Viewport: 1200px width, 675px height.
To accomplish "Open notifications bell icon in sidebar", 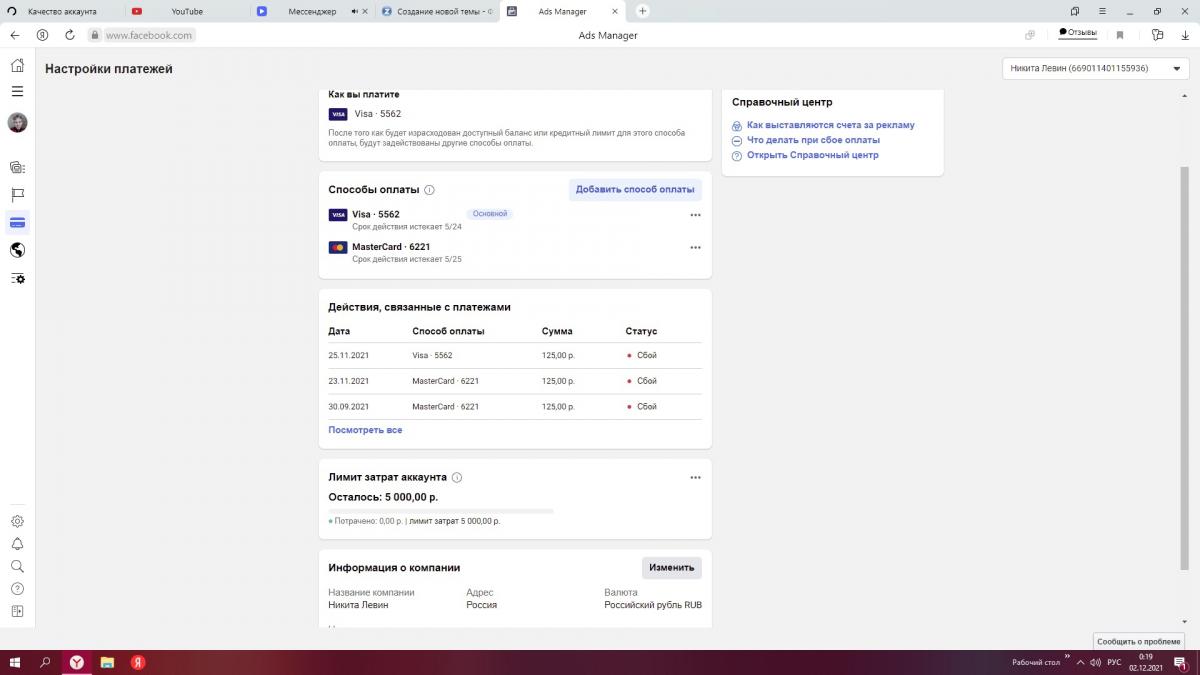I will (x=17, y=544).
